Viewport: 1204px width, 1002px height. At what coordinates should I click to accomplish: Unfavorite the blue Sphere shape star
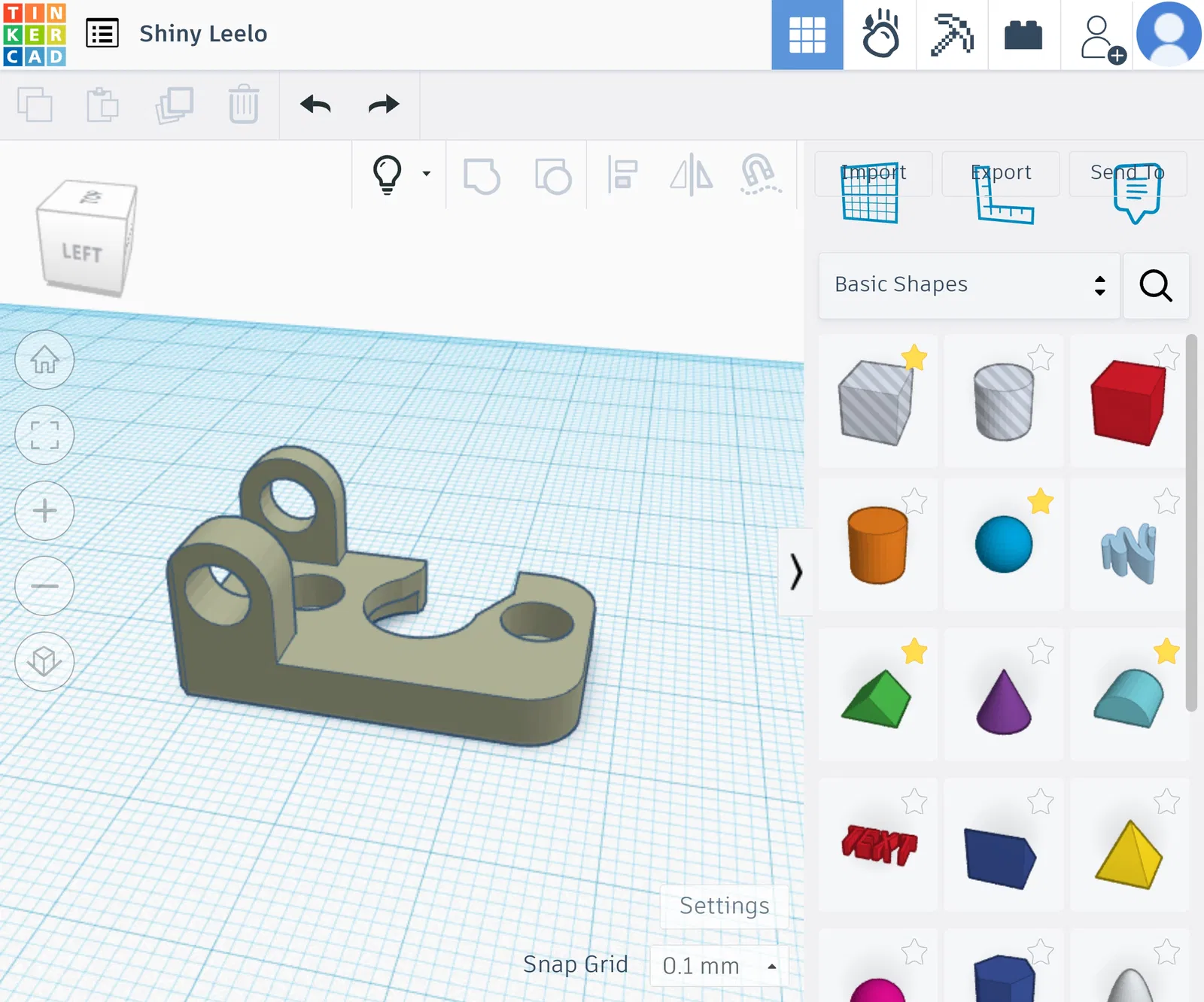1041,501
